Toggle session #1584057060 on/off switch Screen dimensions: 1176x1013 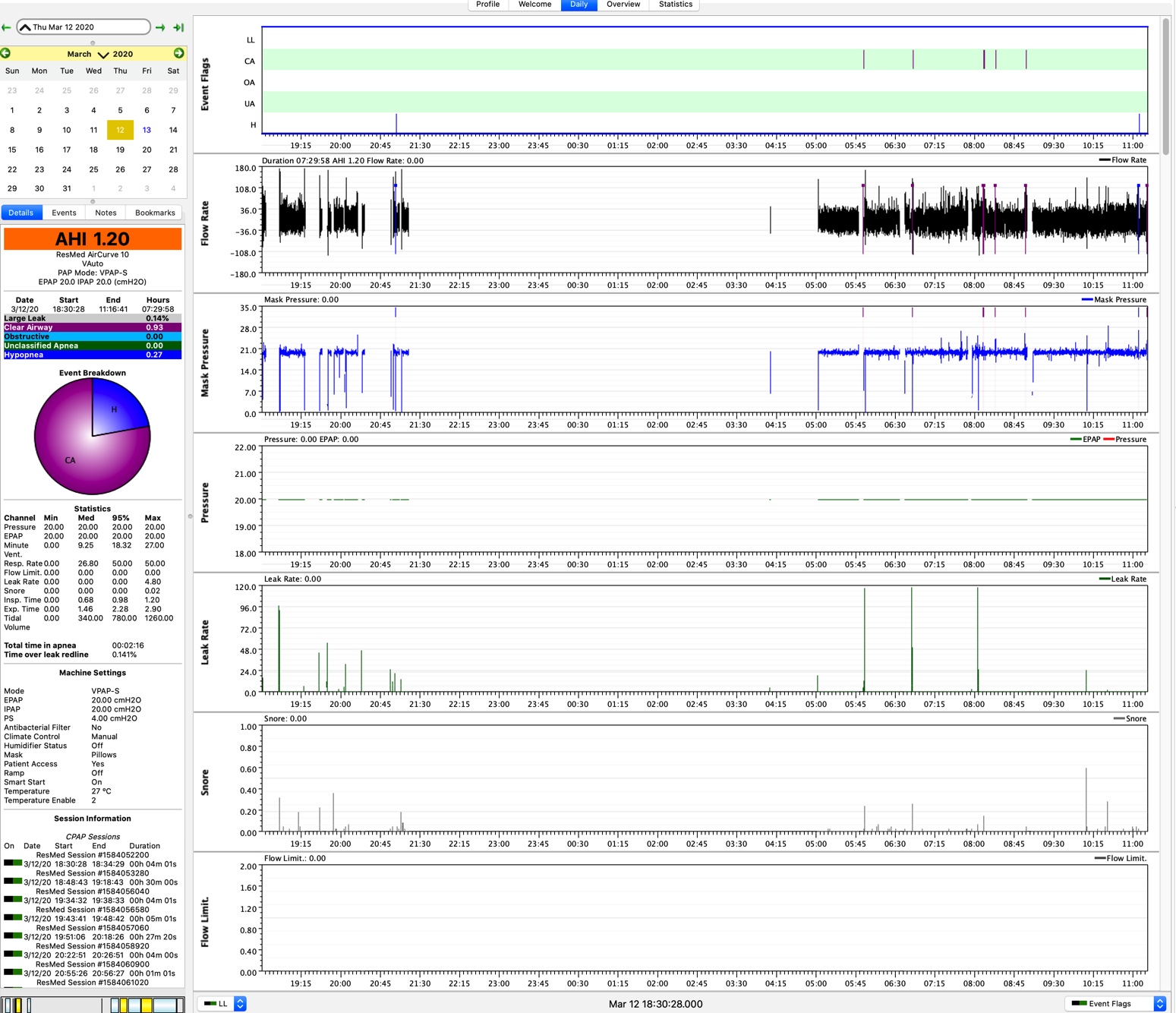pos(13,936)
